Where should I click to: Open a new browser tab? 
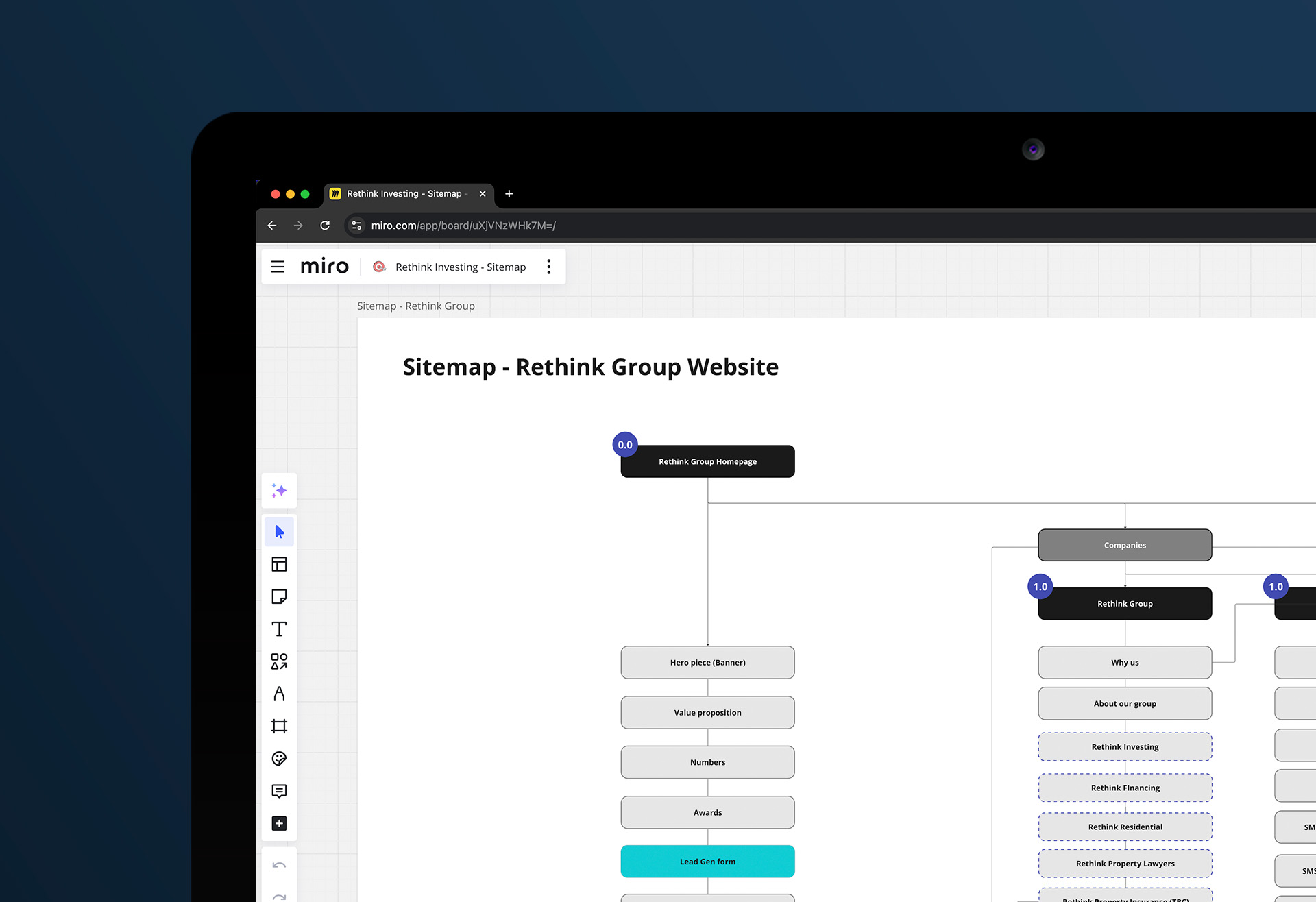[509, 194]
